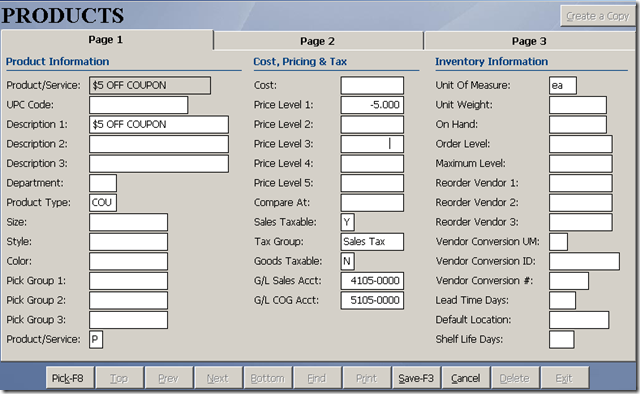Cancel editing the product
Image resolution: width=640 pixels, height=394 pixels.
466,378
